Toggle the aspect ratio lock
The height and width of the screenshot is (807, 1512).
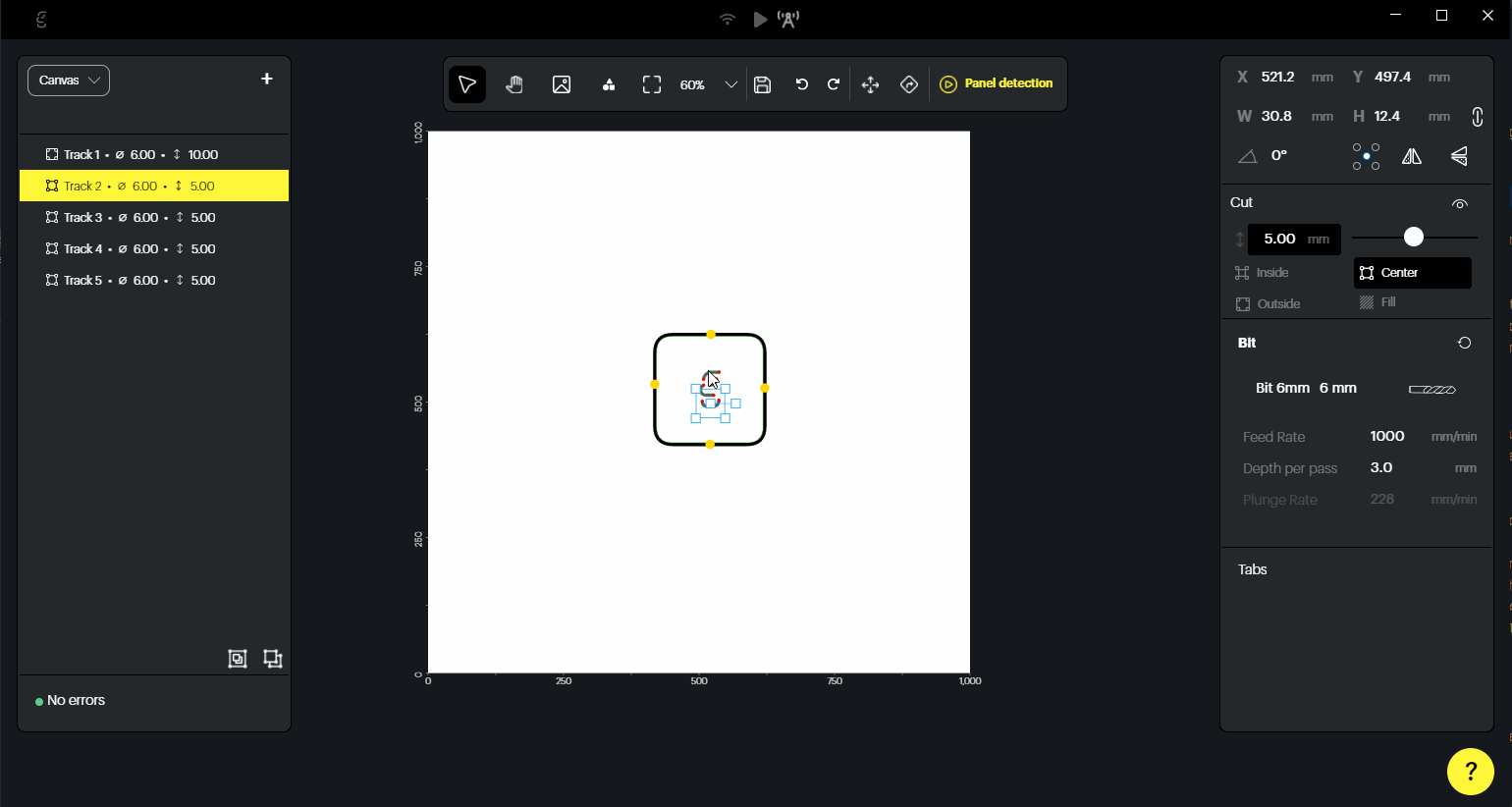coord(1477,117)
